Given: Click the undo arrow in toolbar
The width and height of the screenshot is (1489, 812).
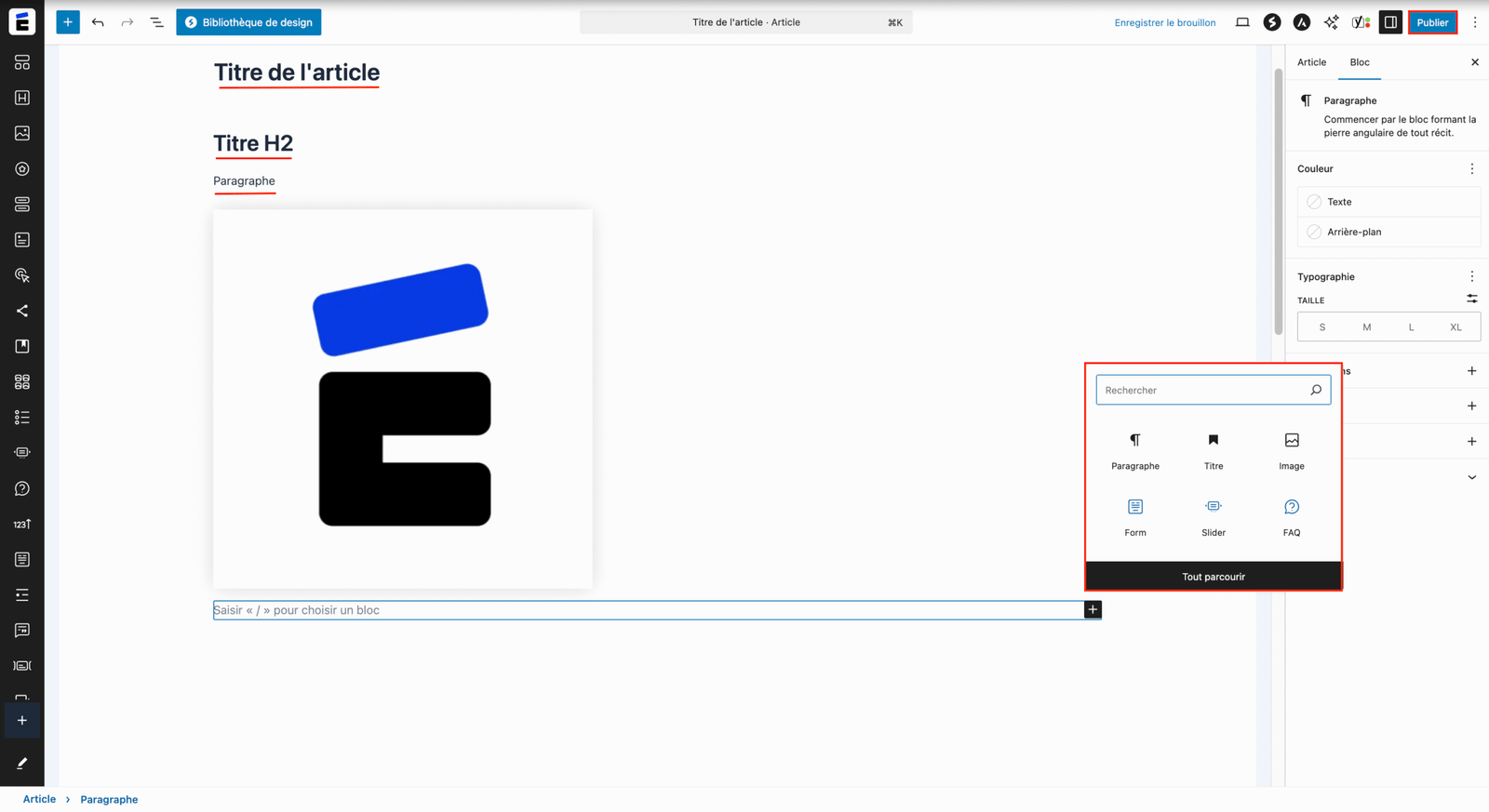Looking at the screenshot, I should [x=98, y=22].
